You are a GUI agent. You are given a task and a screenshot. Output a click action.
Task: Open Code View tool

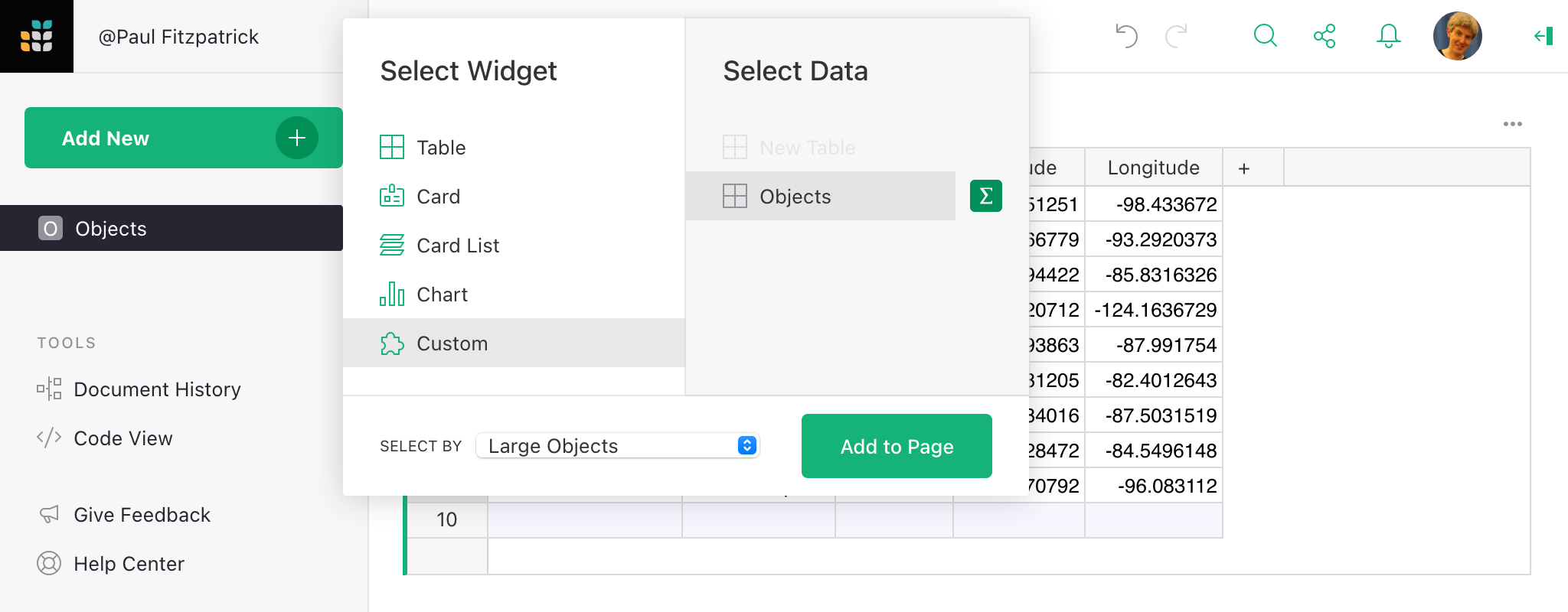pos(122,438)
